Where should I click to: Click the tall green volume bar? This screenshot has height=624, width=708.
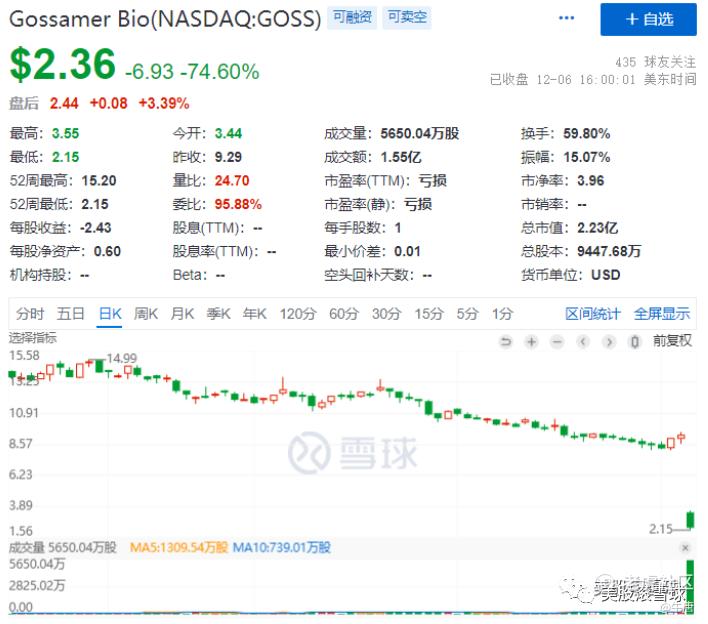click(690, 587)
